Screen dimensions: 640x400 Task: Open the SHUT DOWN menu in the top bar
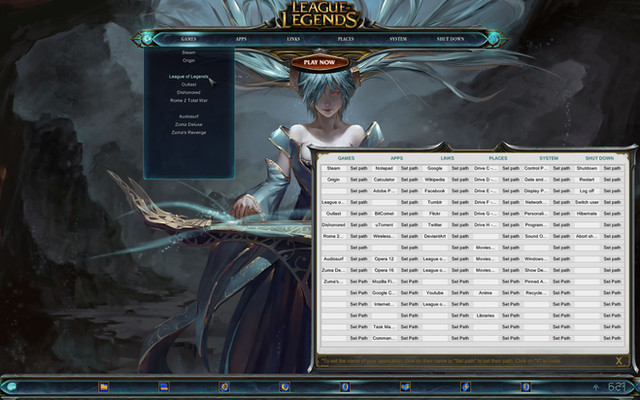point(451,39)
